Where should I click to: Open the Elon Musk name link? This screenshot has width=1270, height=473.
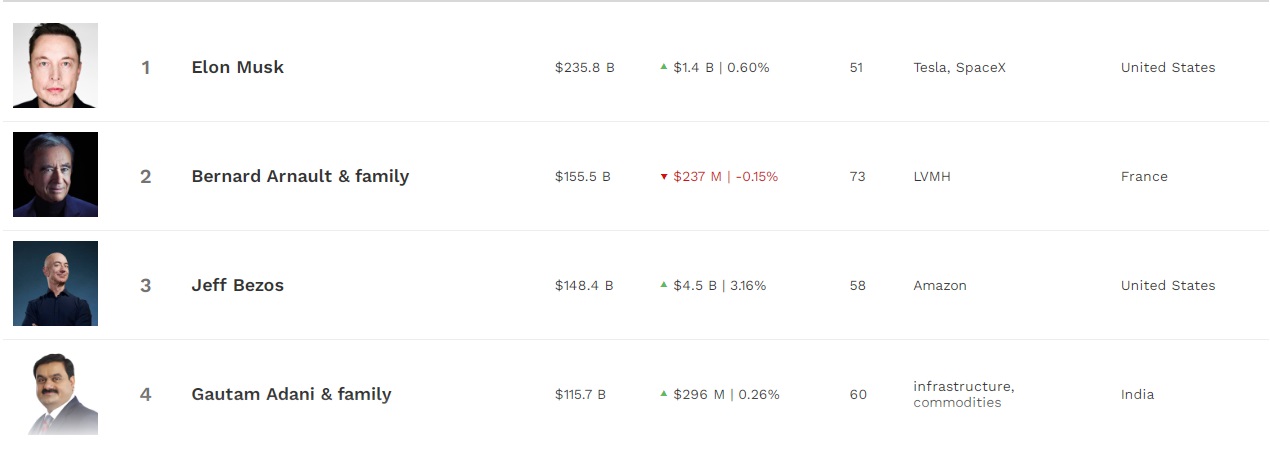pos(238,67)
